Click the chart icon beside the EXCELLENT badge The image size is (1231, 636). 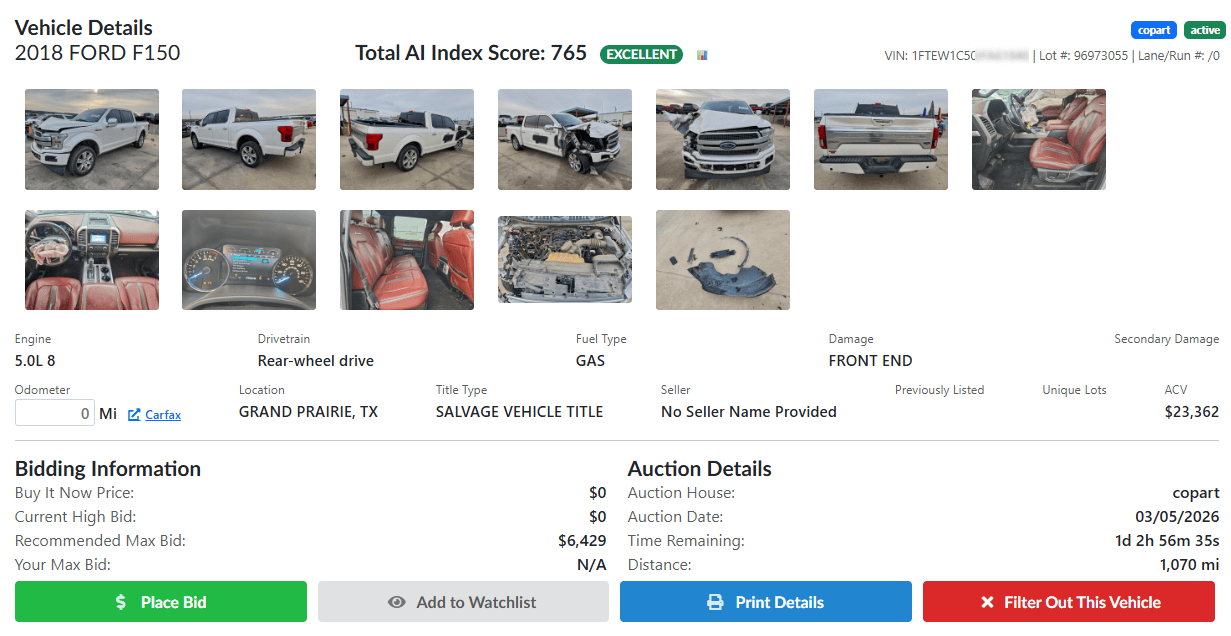coord(703,55)
